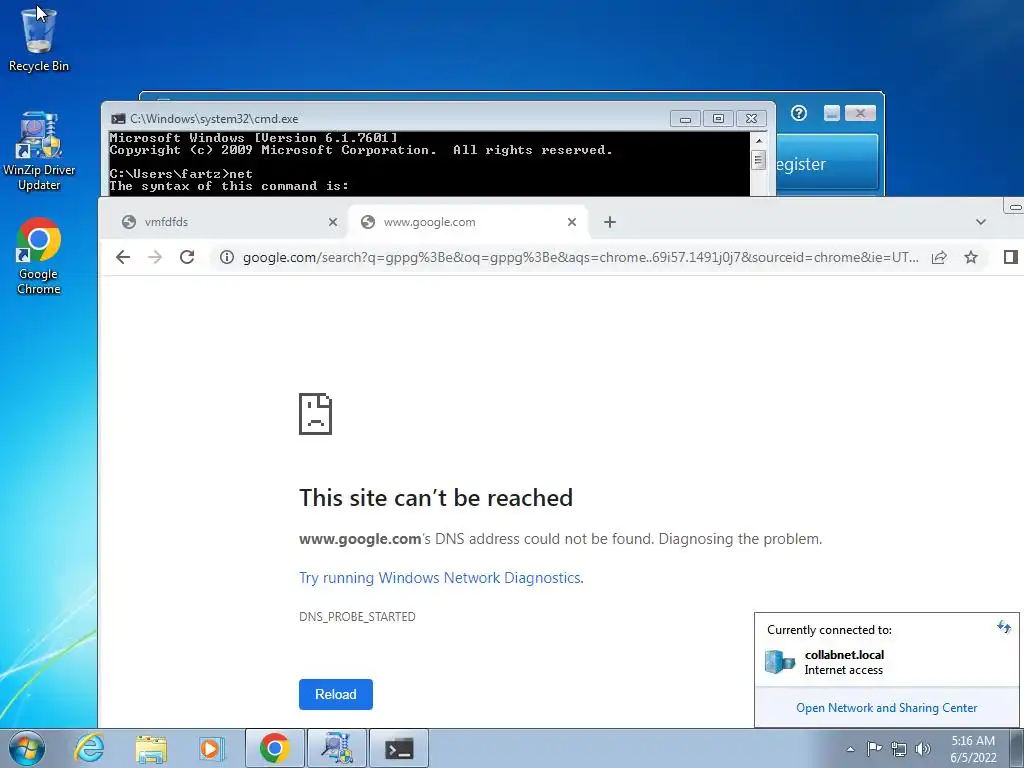The height and width of the screenshot is (768, 1024).
Task: Click Try running Windows Network Diagnostics link
Action: 440,578
